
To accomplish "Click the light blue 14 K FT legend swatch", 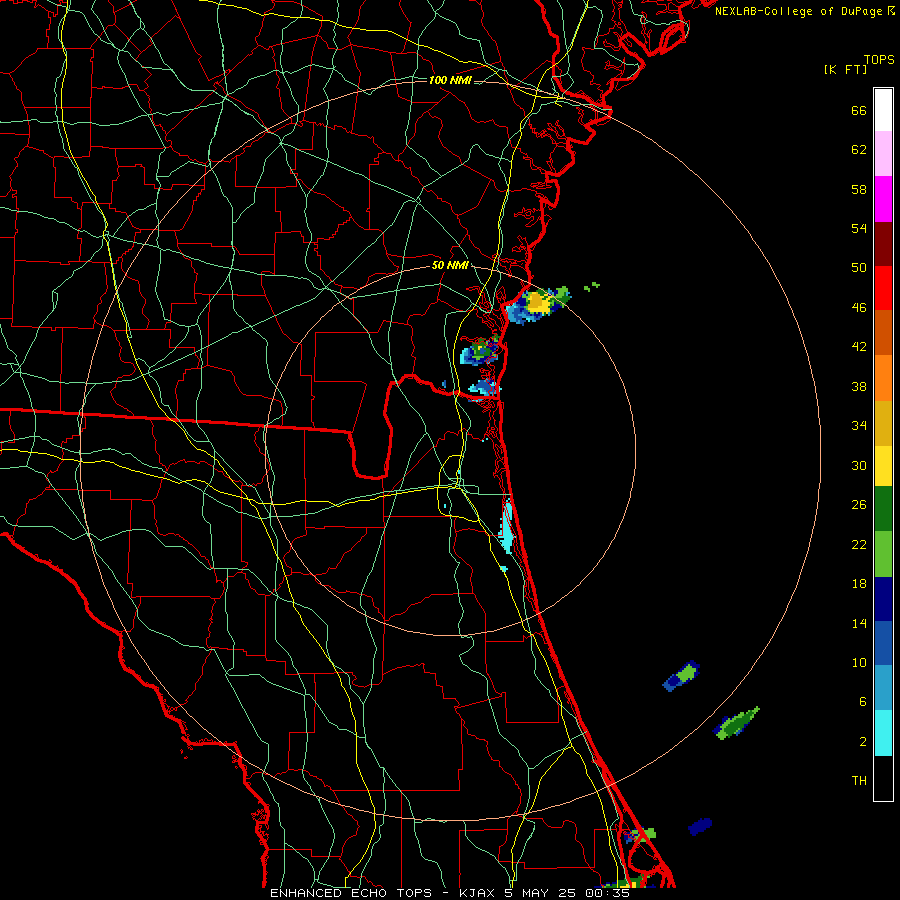I will coord(883,688).
